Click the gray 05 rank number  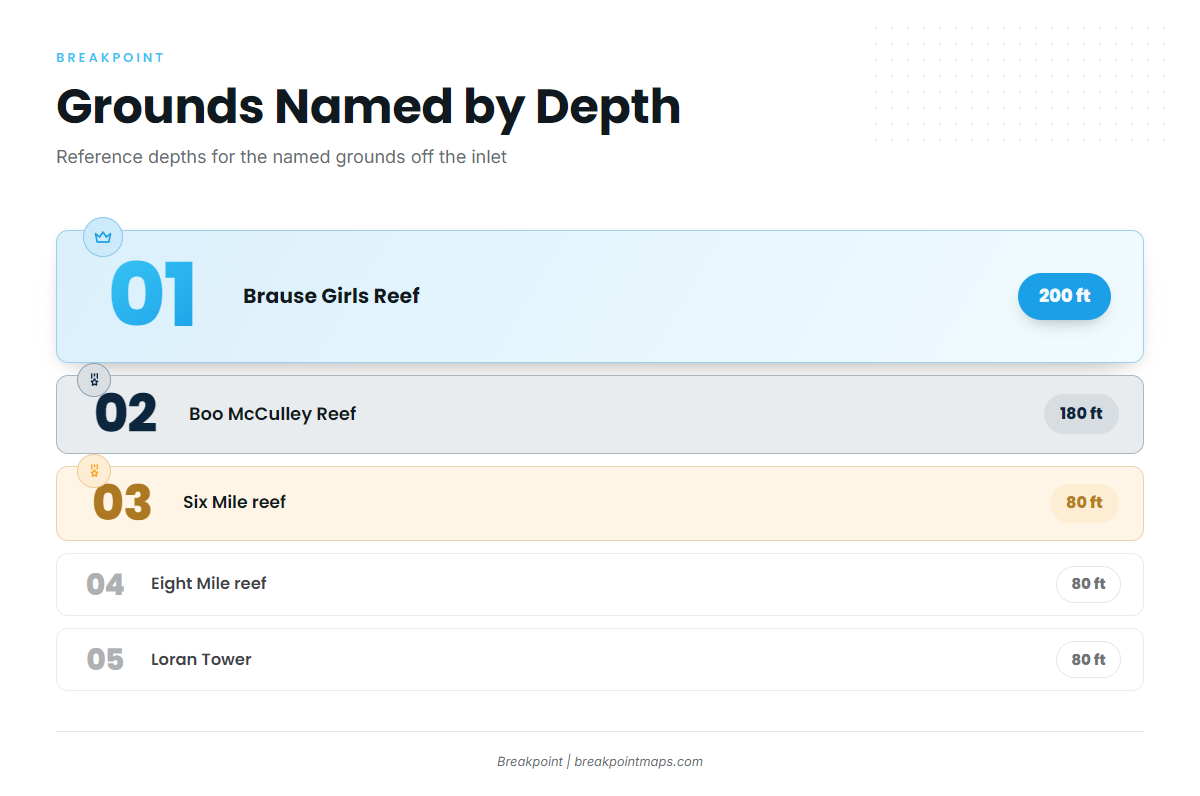coord(105,660)
